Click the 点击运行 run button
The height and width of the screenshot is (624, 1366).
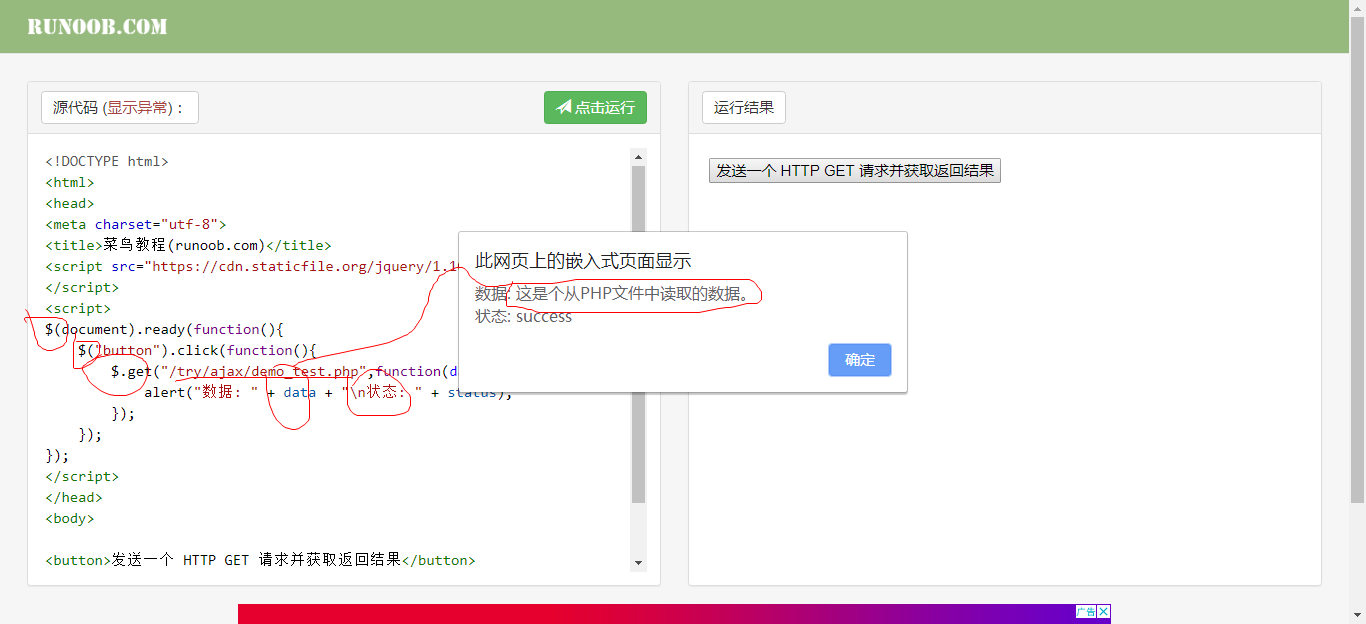pyautogui.click(x=595, y=108)
